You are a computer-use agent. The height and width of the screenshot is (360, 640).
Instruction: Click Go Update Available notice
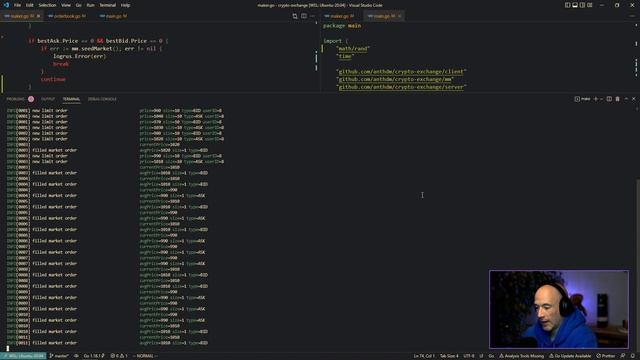[x=570, y=356]
